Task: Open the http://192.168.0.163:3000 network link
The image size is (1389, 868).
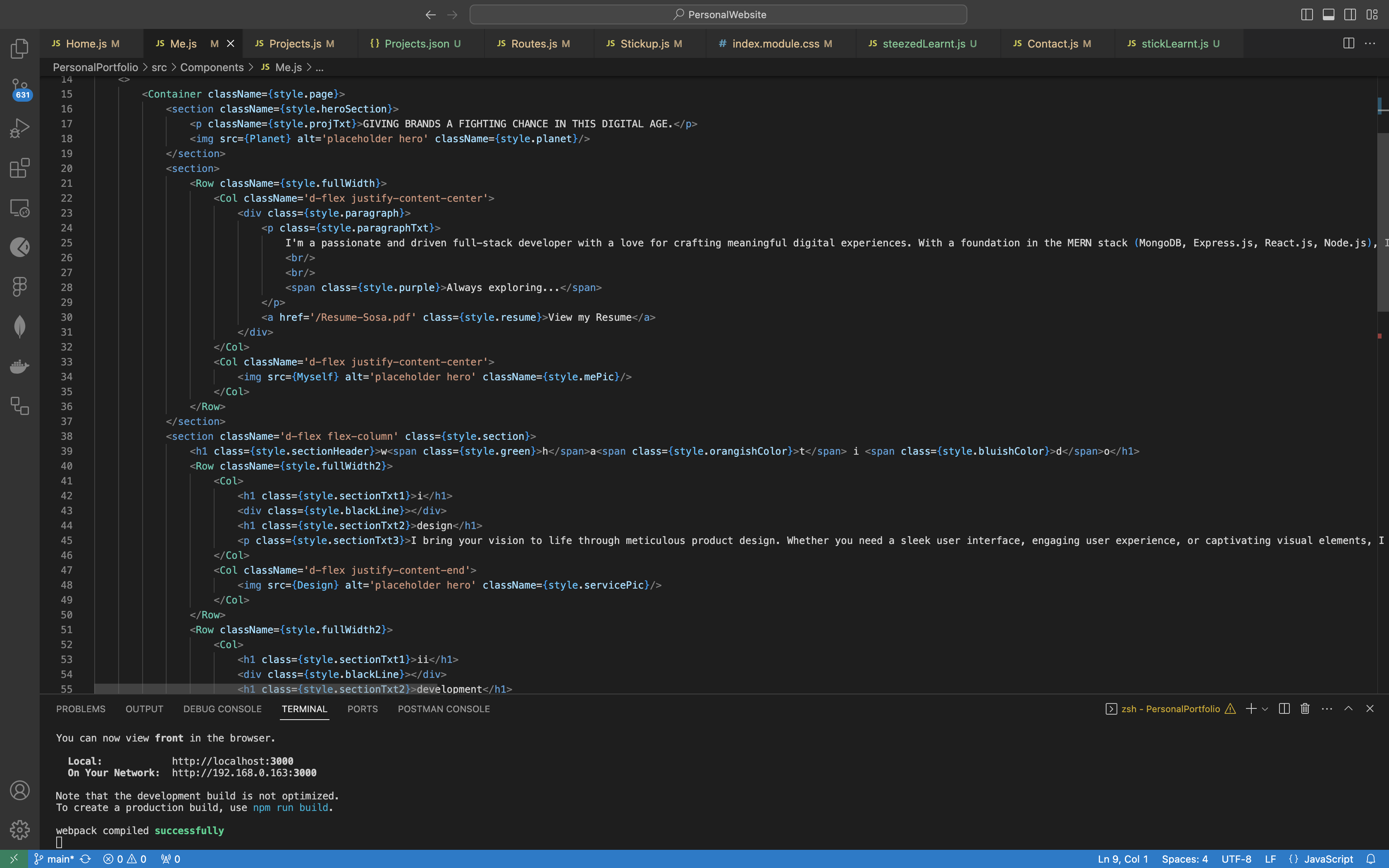Action: click(x=244, y=773)
